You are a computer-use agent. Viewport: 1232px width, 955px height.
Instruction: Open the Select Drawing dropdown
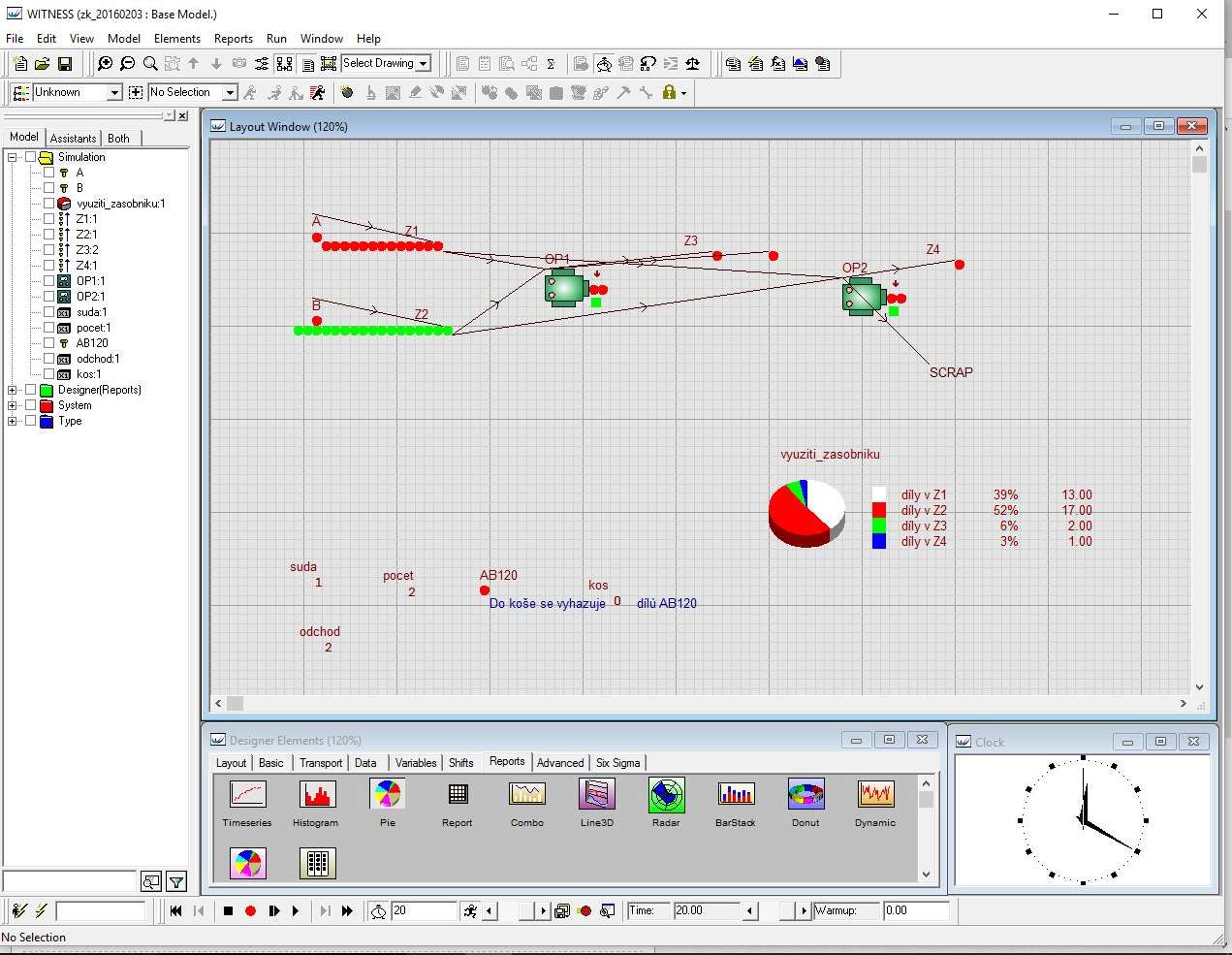click(424, 64)
